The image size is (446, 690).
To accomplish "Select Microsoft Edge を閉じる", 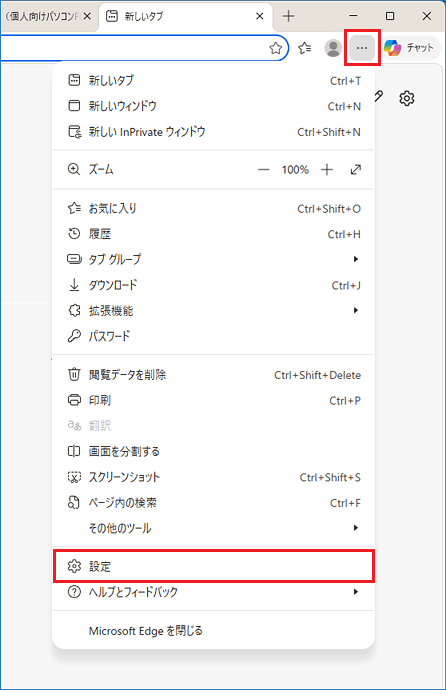I will pyautogui.click(x=214, y=631).
